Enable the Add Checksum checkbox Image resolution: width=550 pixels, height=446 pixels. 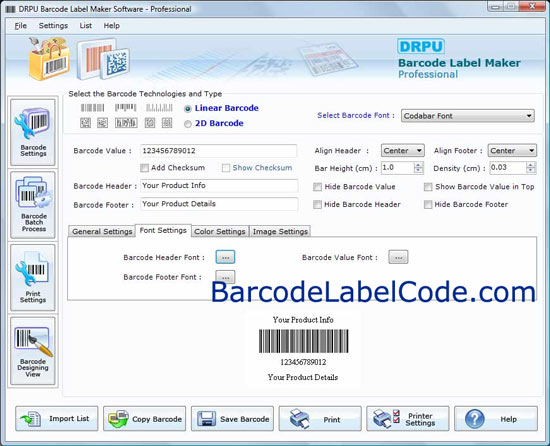tap(145, 168)
